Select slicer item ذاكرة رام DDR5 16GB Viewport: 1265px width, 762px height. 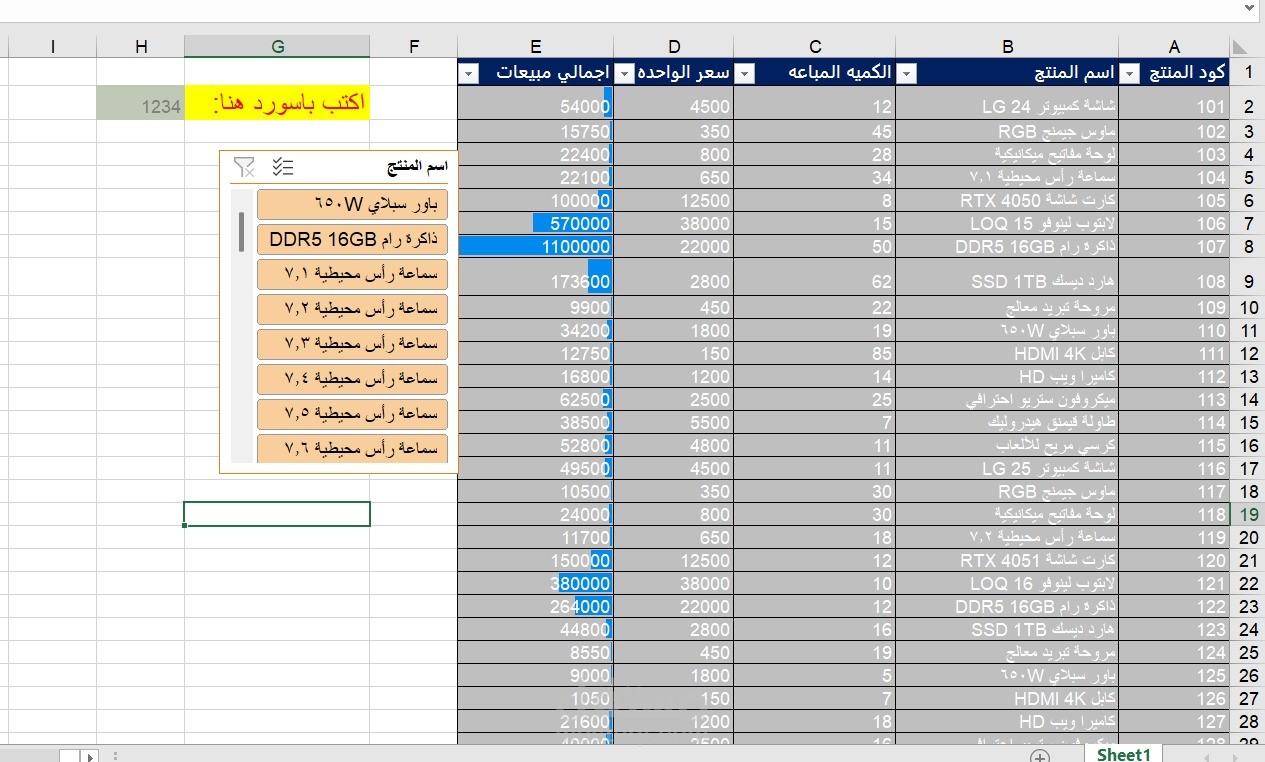(352, 239)
